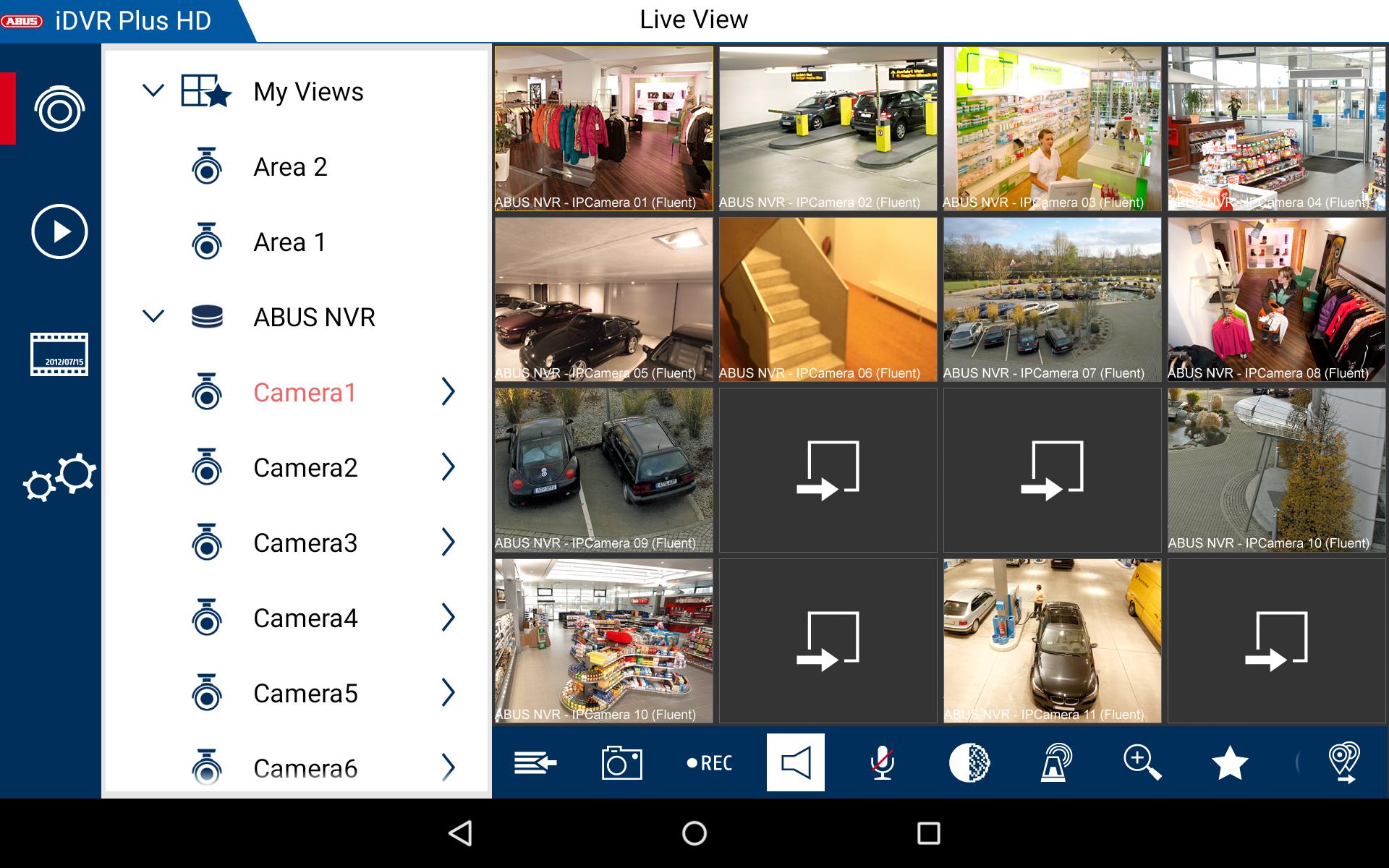This screenshot has width=1389, height=868.
Task: Open the recordings filmstrip icon
Action: [59, 354]
